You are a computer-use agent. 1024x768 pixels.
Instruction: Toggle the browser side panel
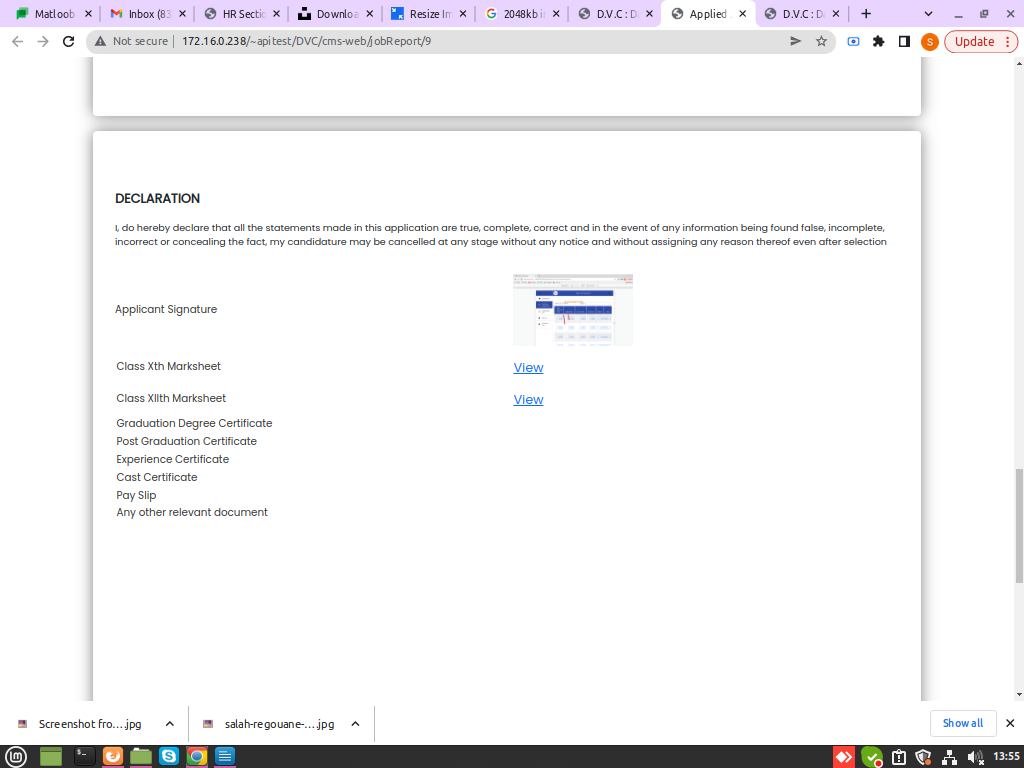coord(904,41)
